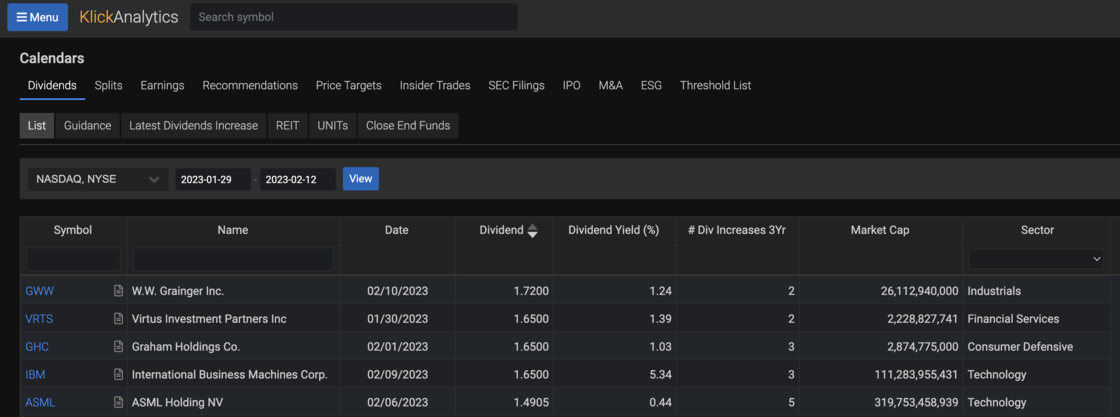The image size is (1120, 417).
Task: Sort by the Sector column header
Action: pyautogui.click(x=1037, y=231)
